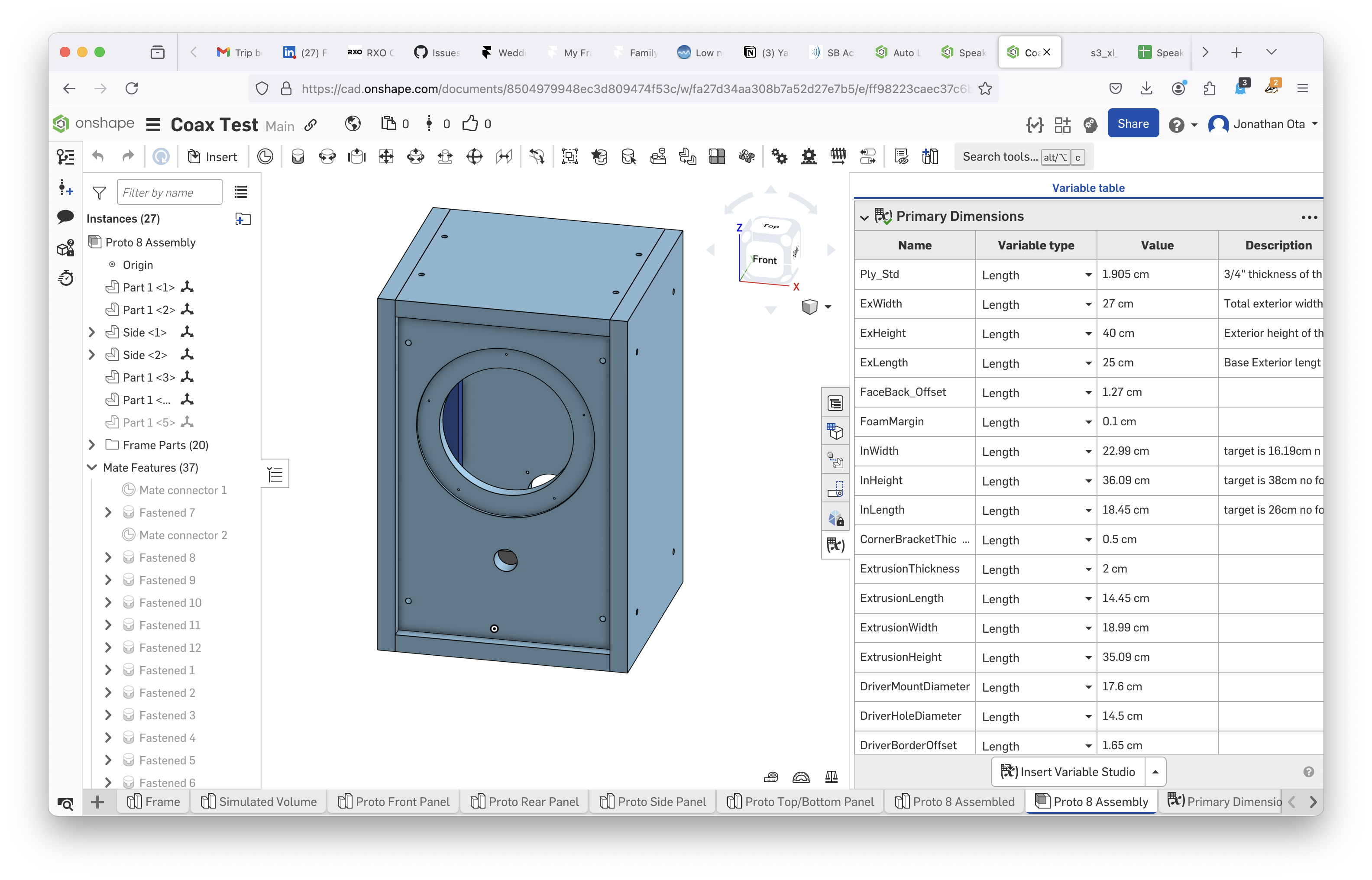
Task: Open the Comments speech bubble icon
Action: click(66, 216)
